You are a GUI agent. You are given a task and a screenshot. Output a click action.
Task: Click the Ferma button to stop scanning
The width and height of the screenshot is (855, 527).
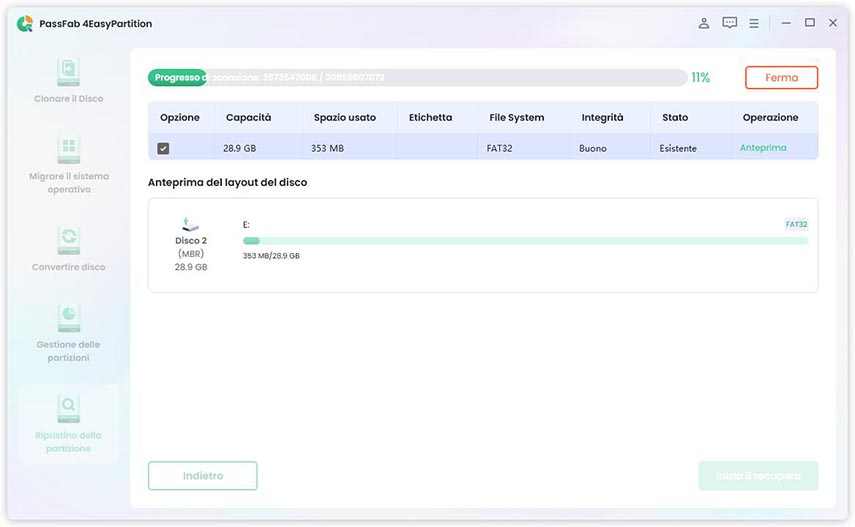point(781,77)
